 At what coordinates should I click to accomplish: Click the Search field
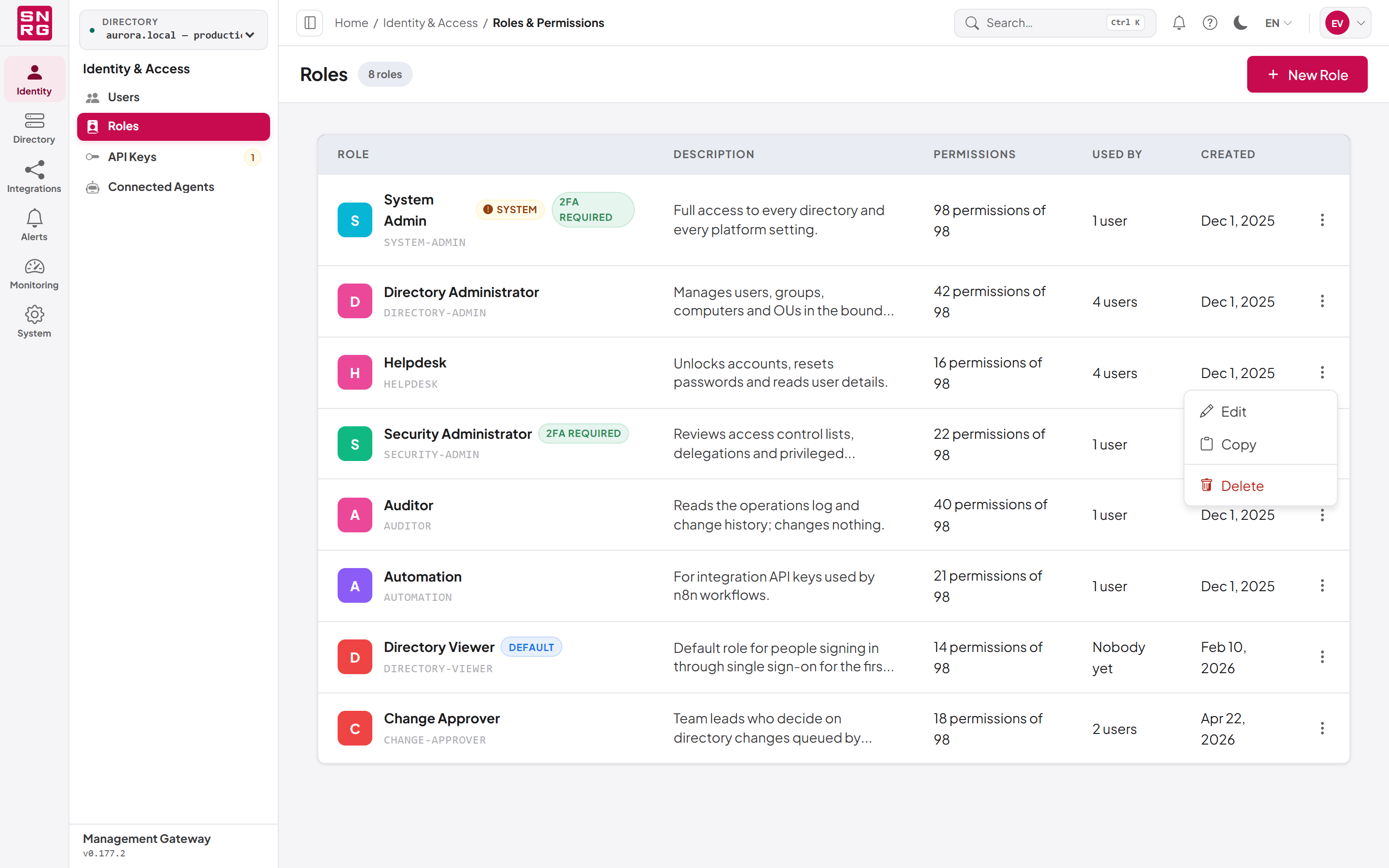click(x=1054, y=23)
